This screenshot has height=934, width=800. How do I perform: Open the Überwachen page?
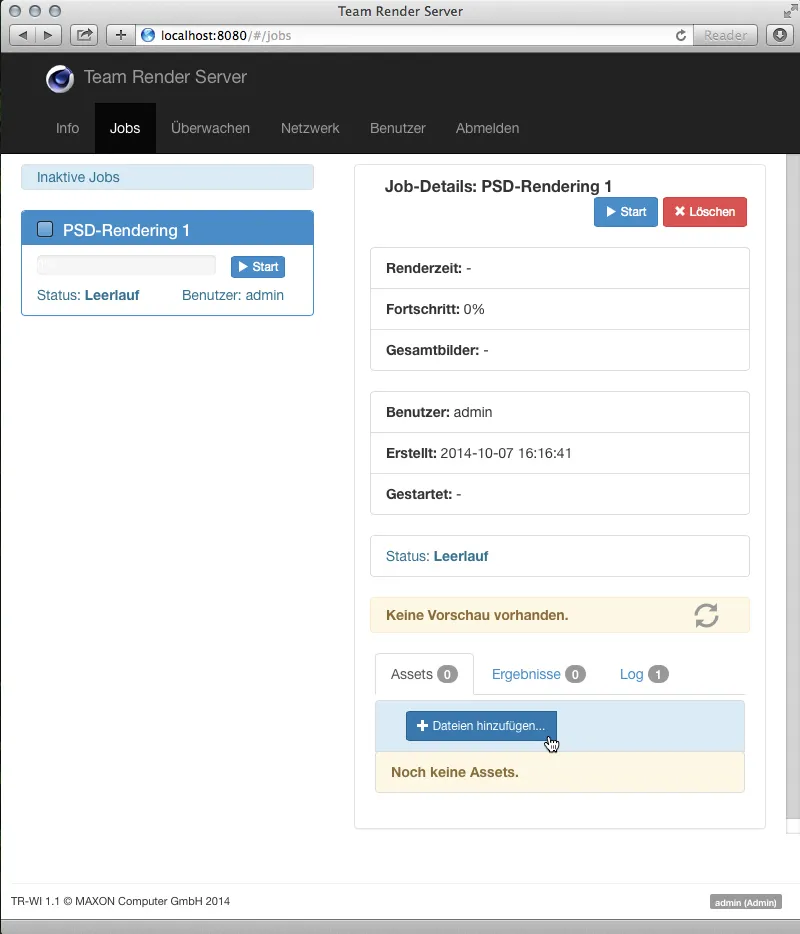coord(210,128)
